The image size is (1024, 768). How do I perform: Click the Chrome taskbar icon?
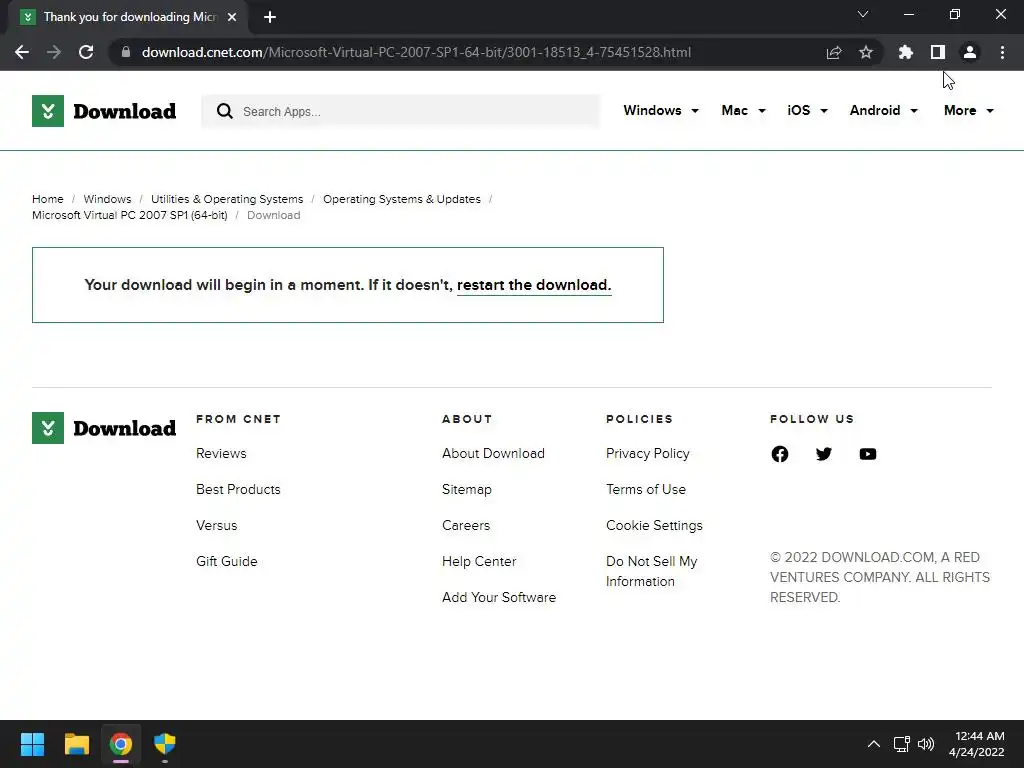point(121,744)
